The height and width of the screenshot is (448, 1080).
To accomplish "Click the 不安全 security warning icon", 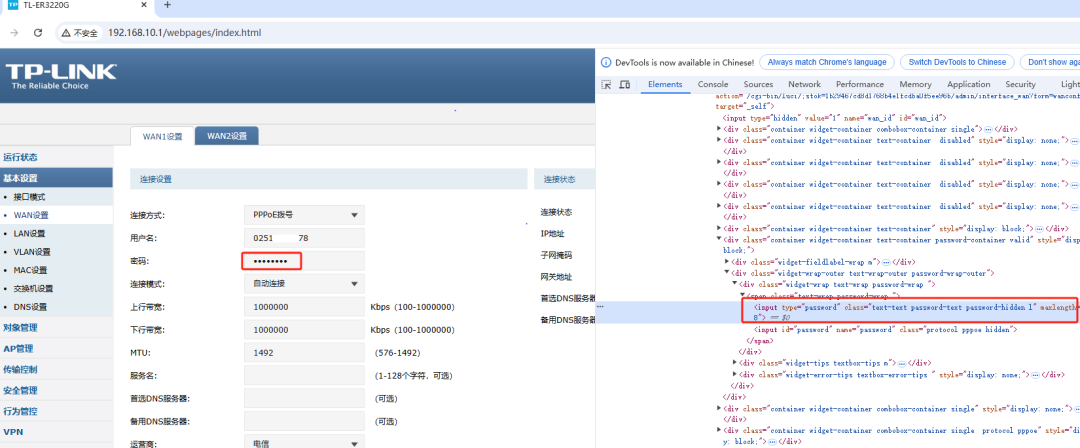I will click(x=67, y=33).
